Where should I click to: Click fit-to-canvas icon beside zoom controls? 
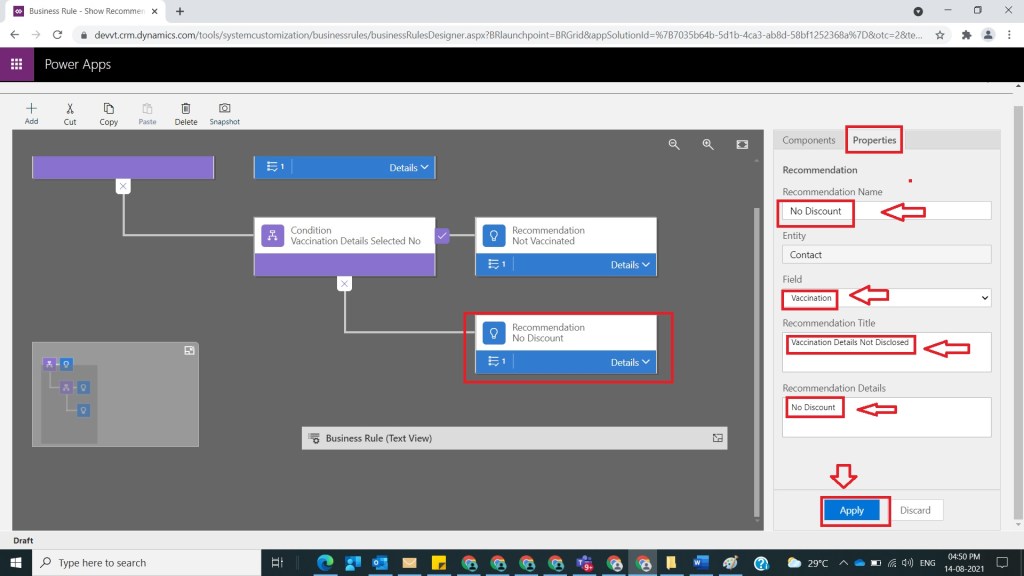[x=742, y=144]
